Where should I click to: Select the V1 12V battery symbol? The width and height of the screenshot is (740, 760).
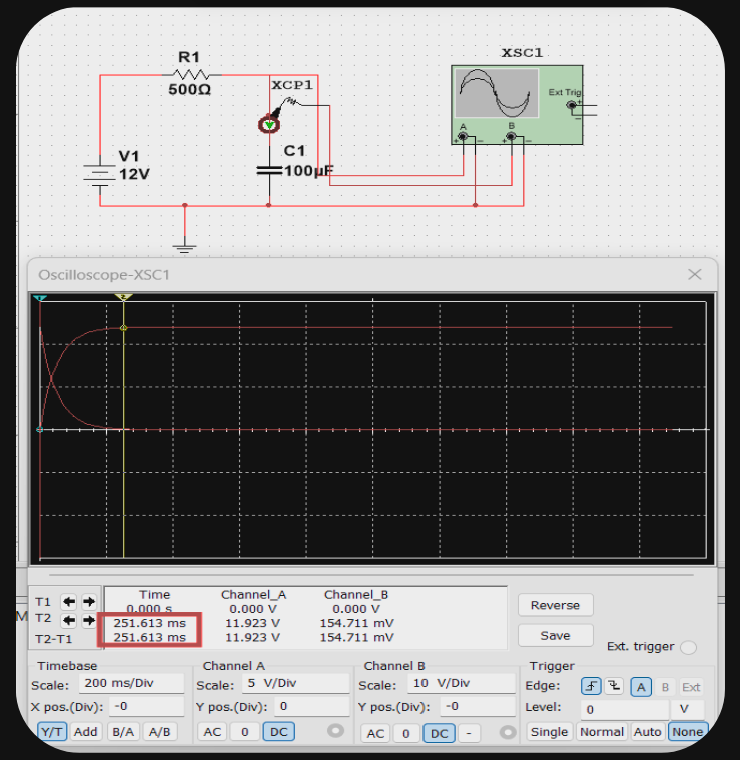(x=100, y=174)
